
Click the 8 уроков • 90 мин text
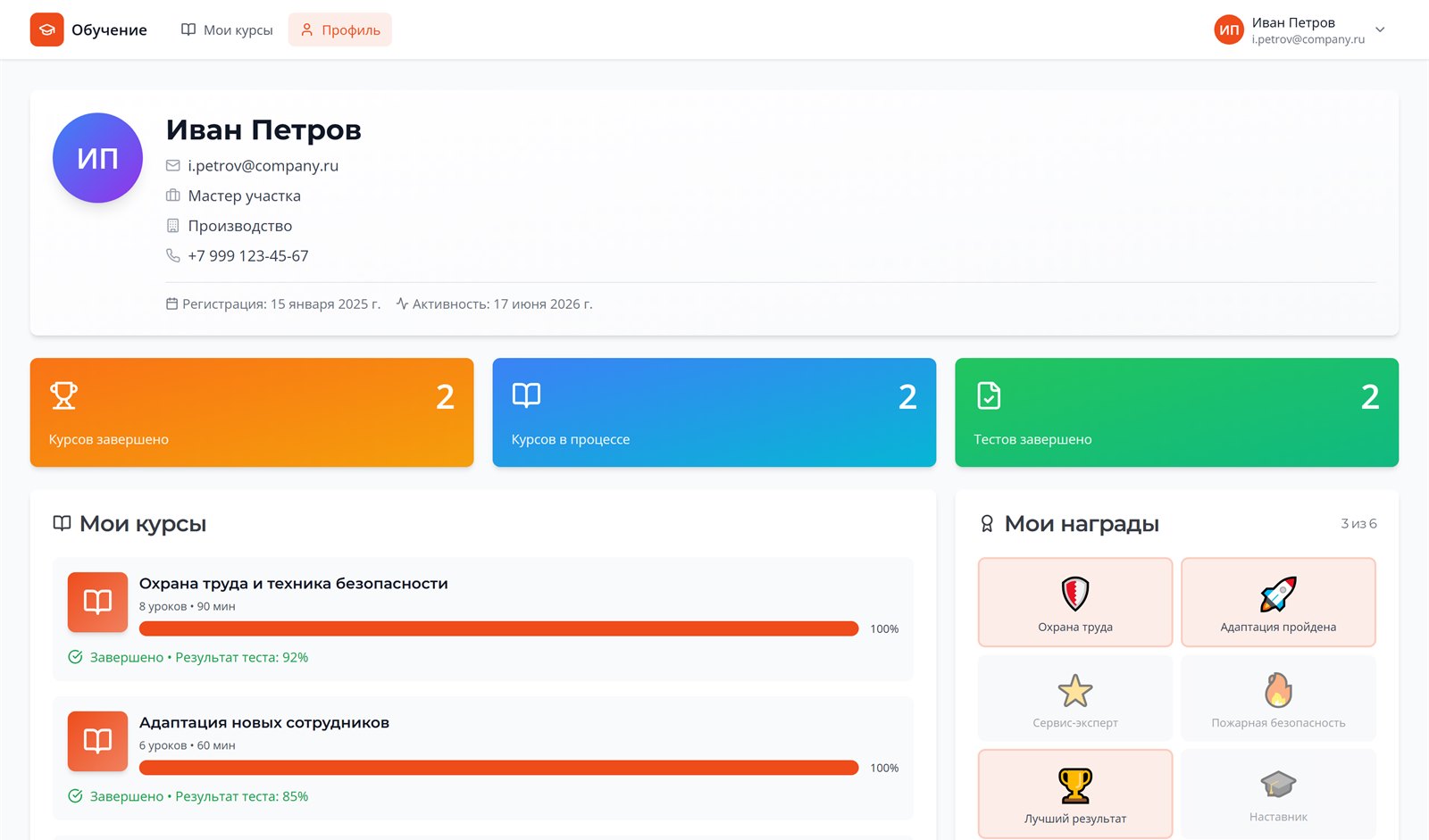(187, 606)
